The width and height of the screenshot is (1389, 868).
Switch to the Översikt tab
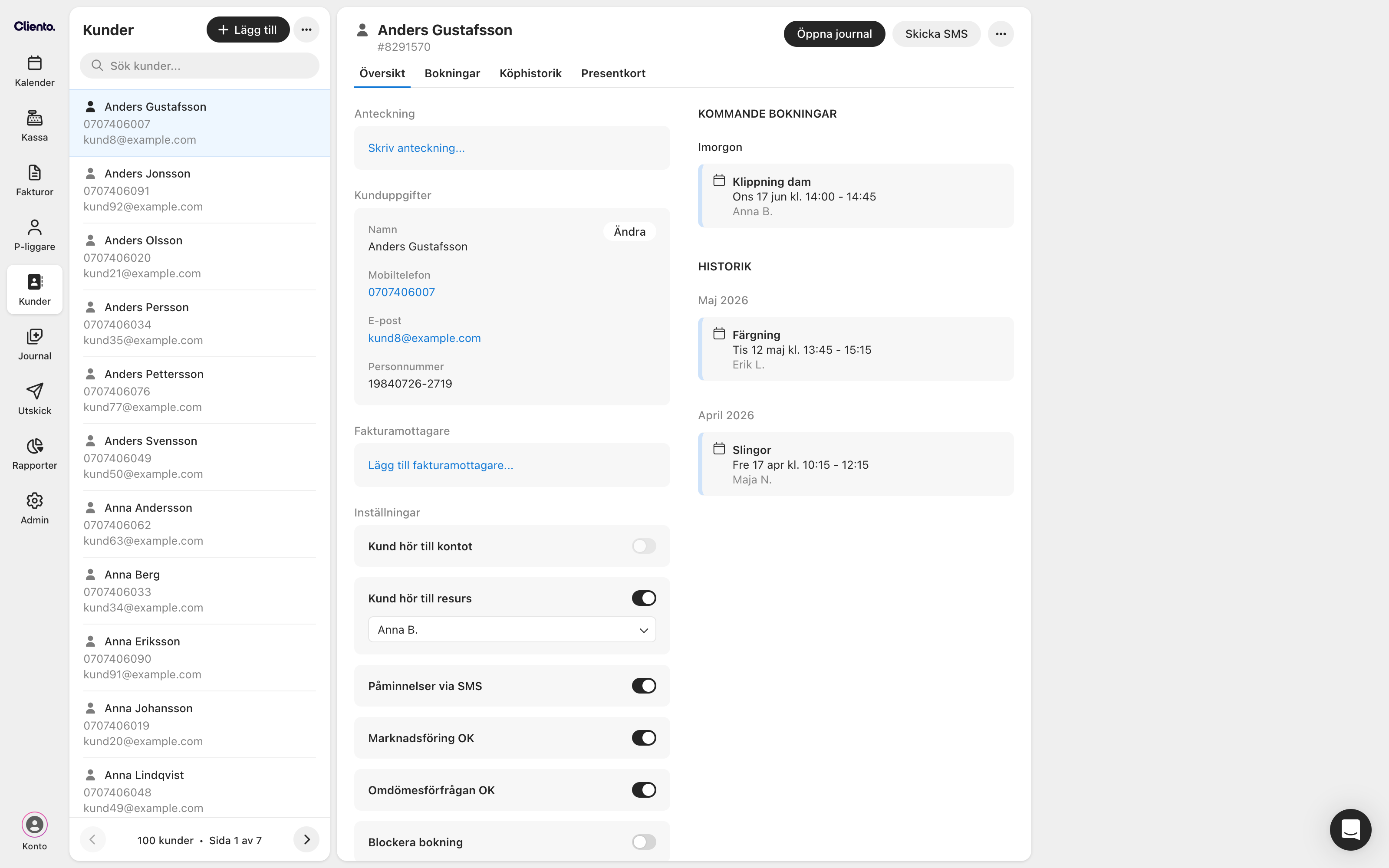(x=382, y=73)
